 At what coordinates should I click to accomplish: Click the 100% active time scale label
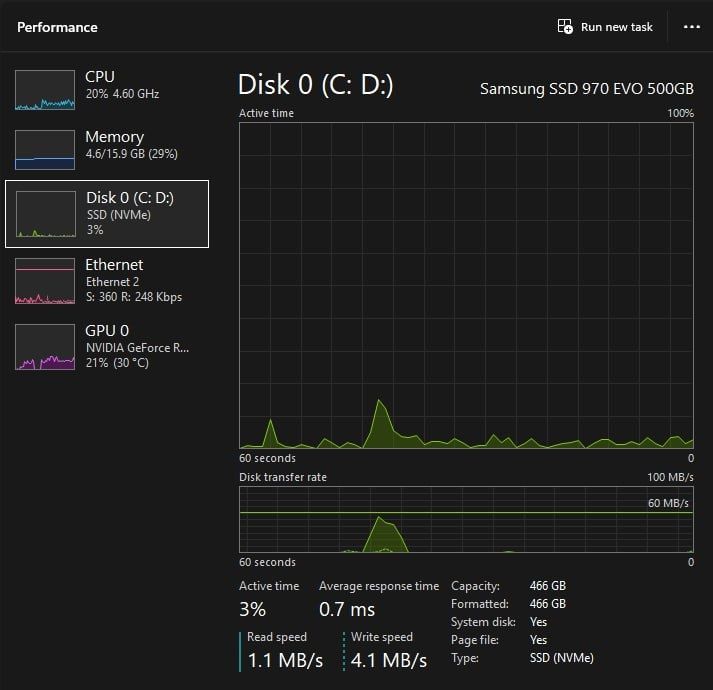[x=680, y=113]
